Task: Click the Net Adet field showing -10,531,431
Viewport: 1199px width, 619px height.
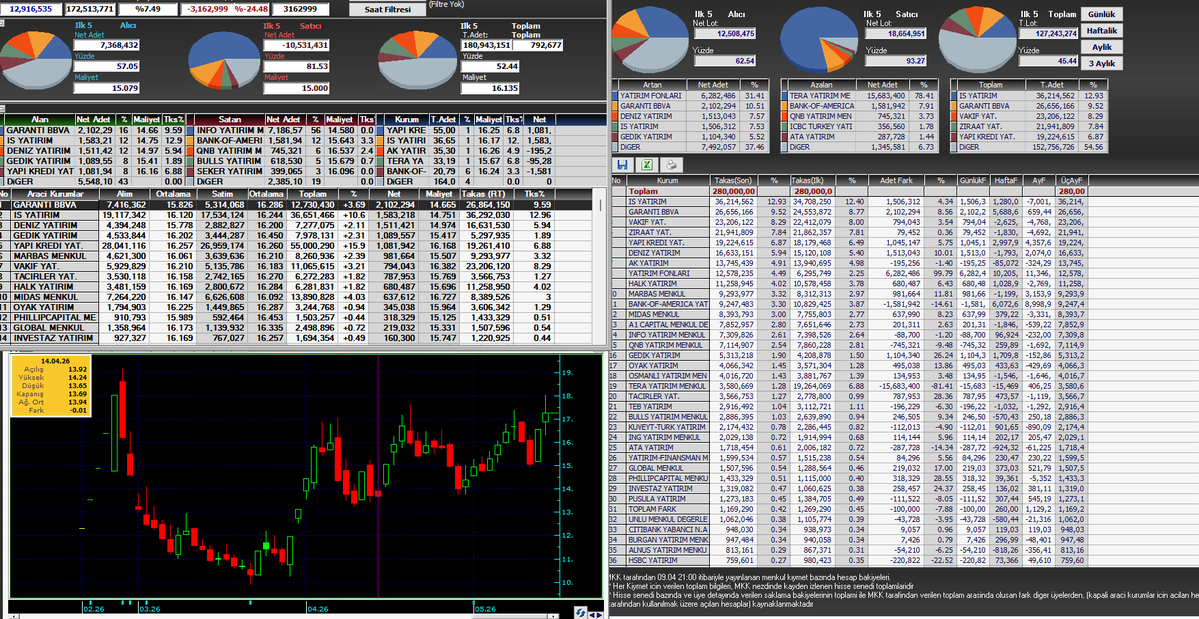Action: (297, 45)
